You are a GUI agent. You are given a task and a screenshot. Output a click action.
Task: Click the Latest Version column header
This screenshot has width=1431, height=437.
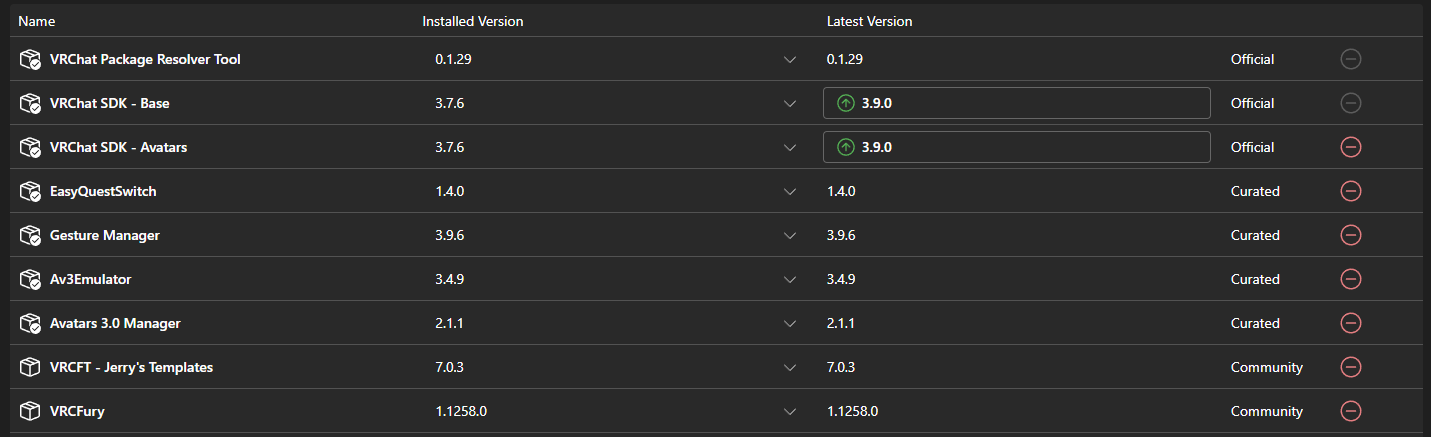click(869, 21)
